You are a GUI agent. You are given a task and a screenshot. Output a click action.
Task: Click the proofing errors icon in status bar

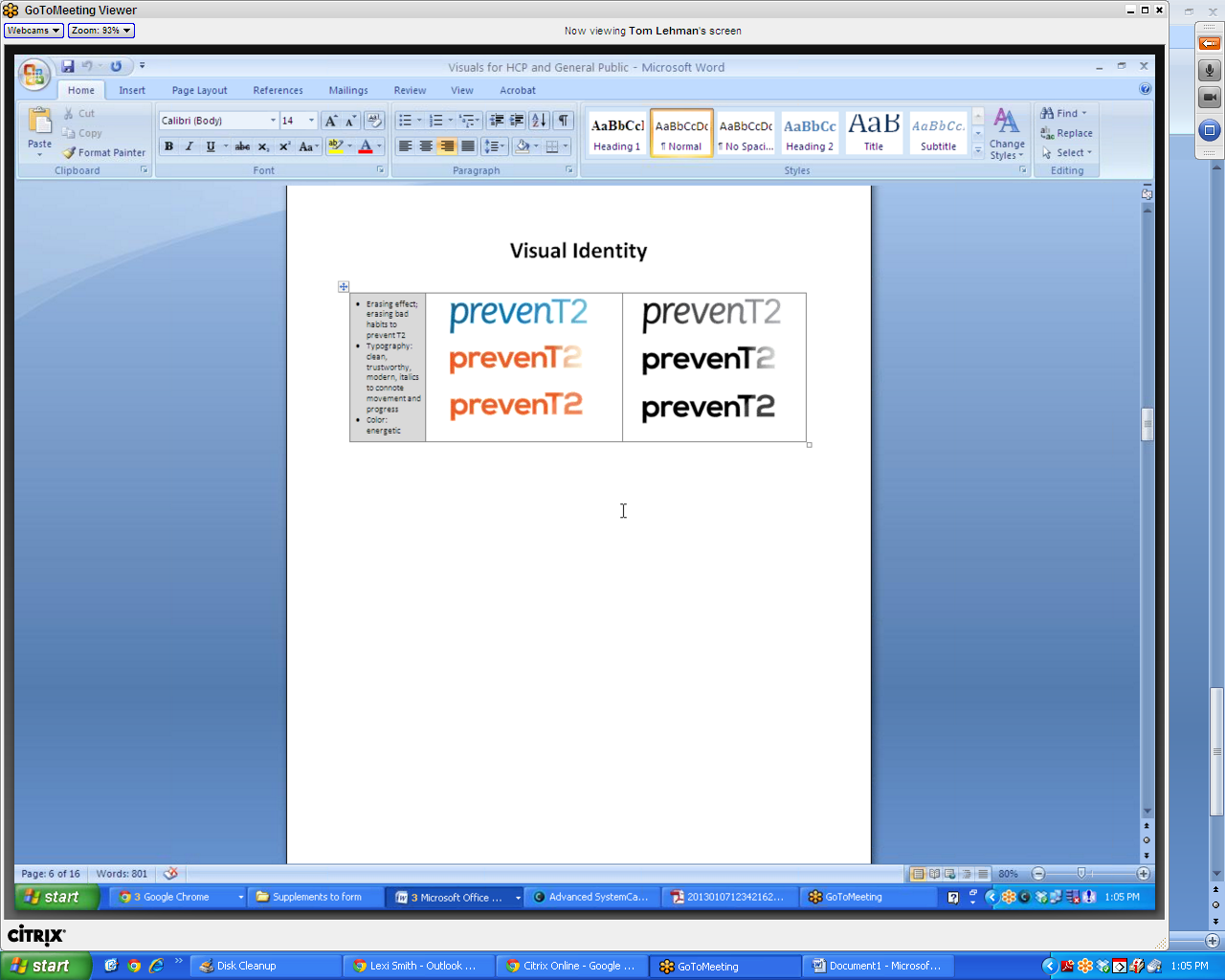pyautogui.click(x=170, y=874)
